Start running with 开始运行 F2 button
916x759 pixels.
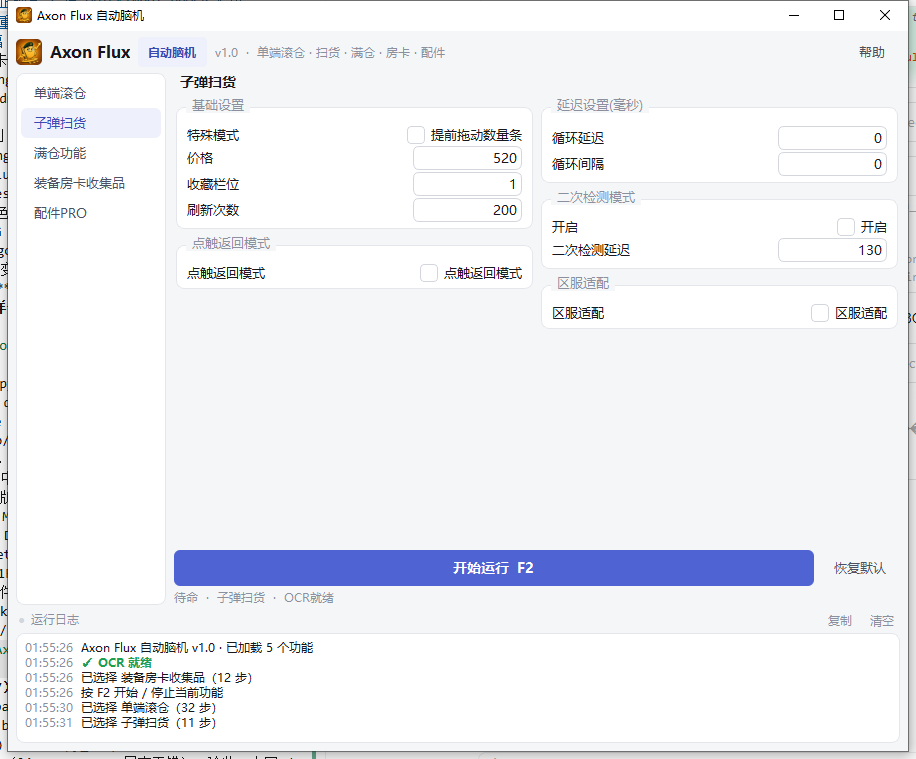[x=494, y=568]
